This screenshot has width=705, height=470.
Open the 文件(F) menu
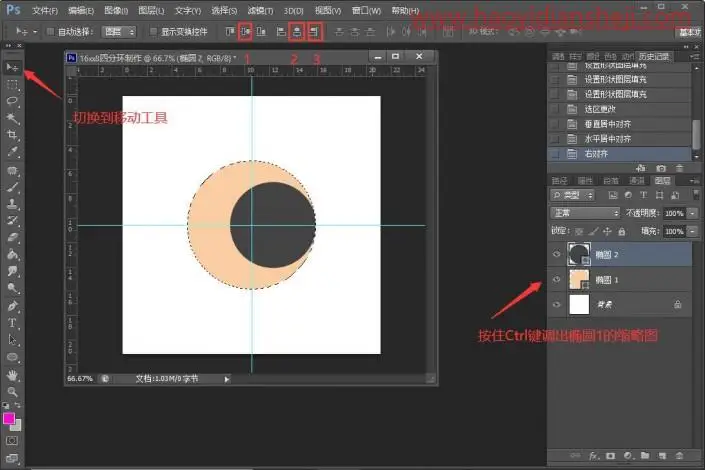click(45, 10)
